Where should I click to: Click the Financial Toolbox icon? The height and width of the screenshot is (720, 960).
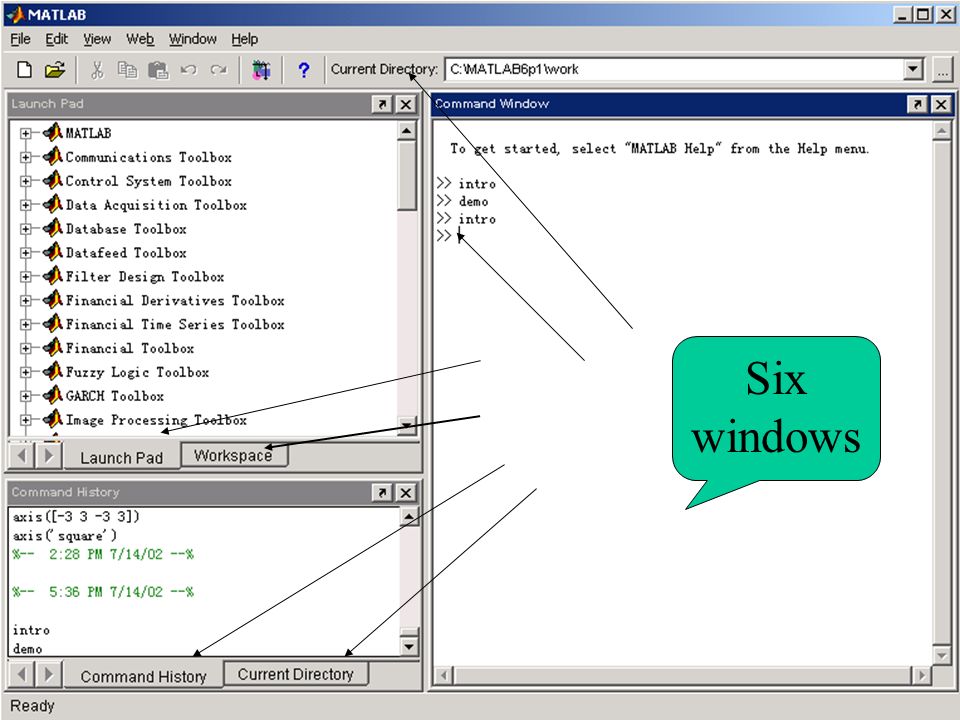pyautogui.click(x=53, y=347)
